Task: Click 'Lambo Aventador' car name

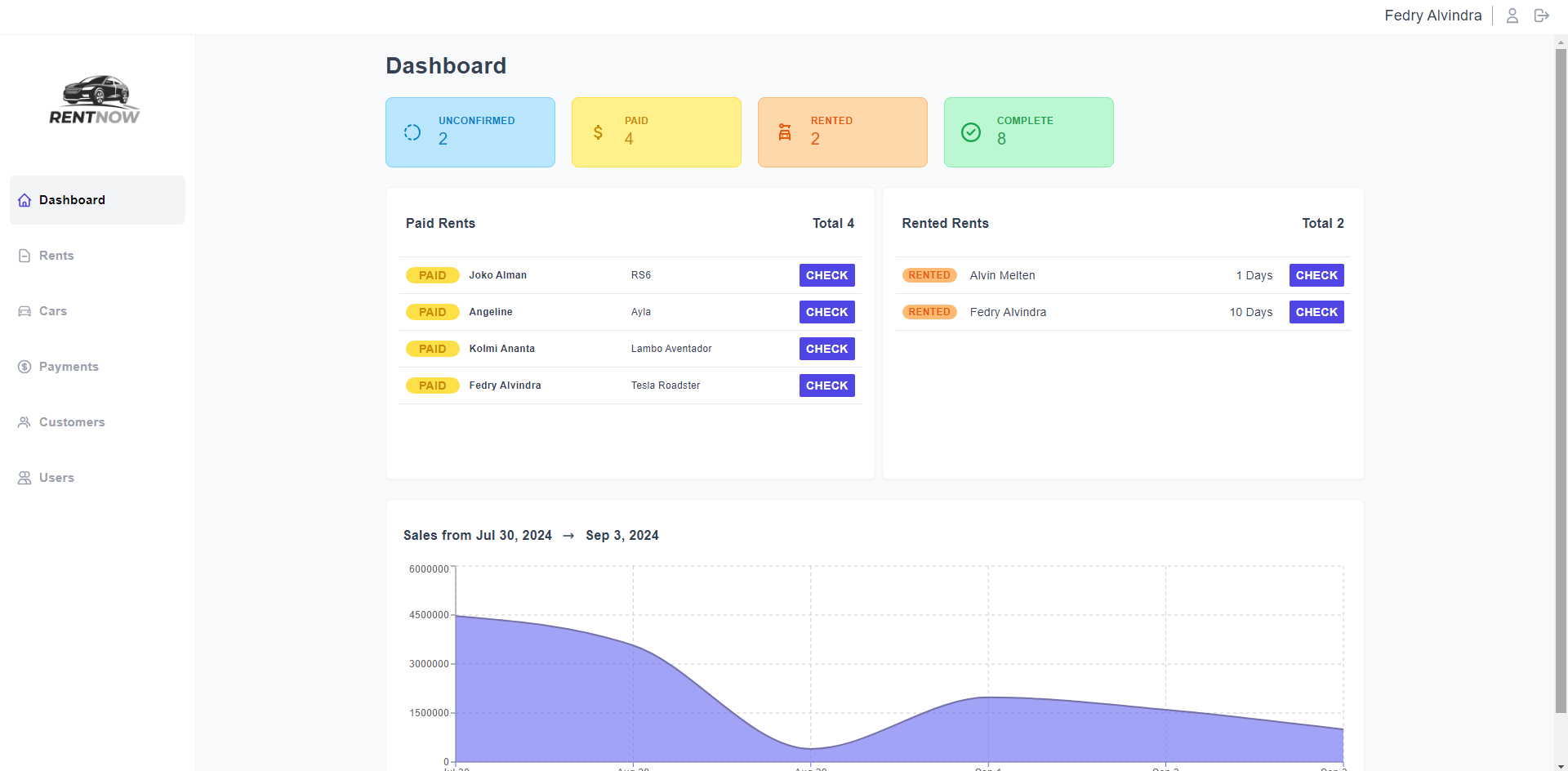Action: pos(671,349)
